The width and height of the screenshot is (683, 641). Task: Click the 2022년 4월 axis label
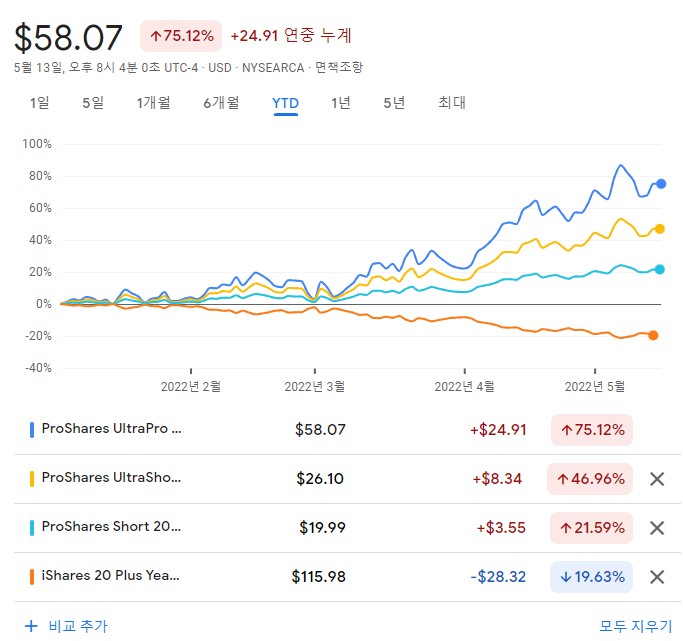(x=464, y=387)
